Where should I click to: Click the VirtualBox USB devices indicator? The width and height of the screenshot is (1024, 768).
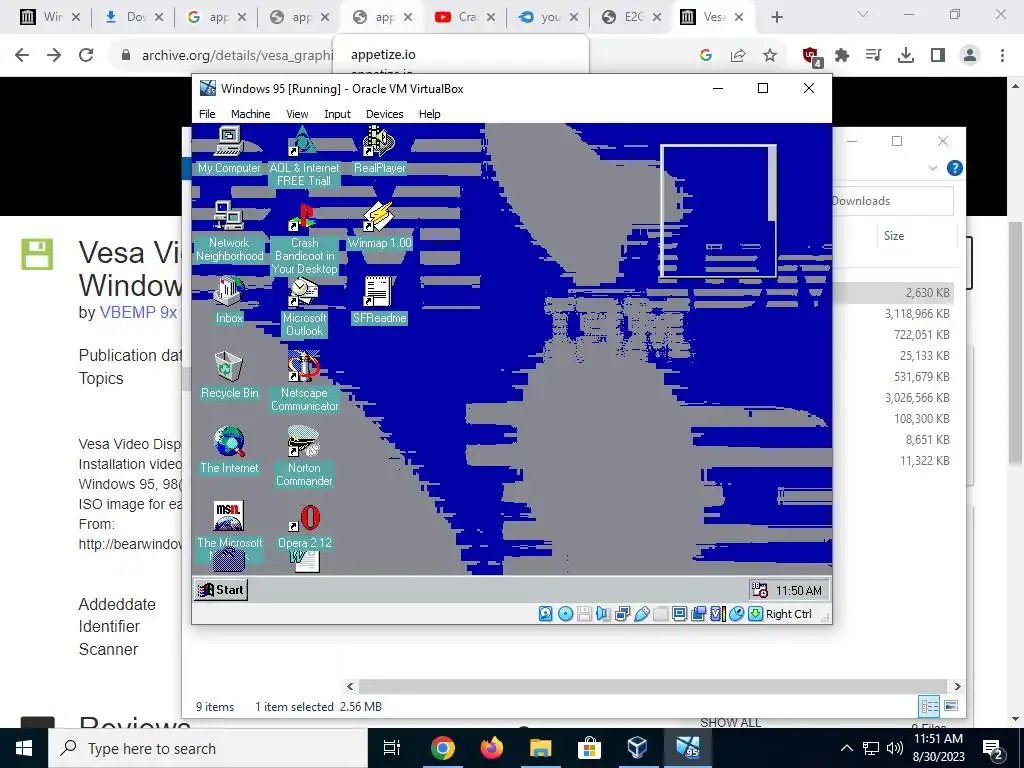[641, 614]
